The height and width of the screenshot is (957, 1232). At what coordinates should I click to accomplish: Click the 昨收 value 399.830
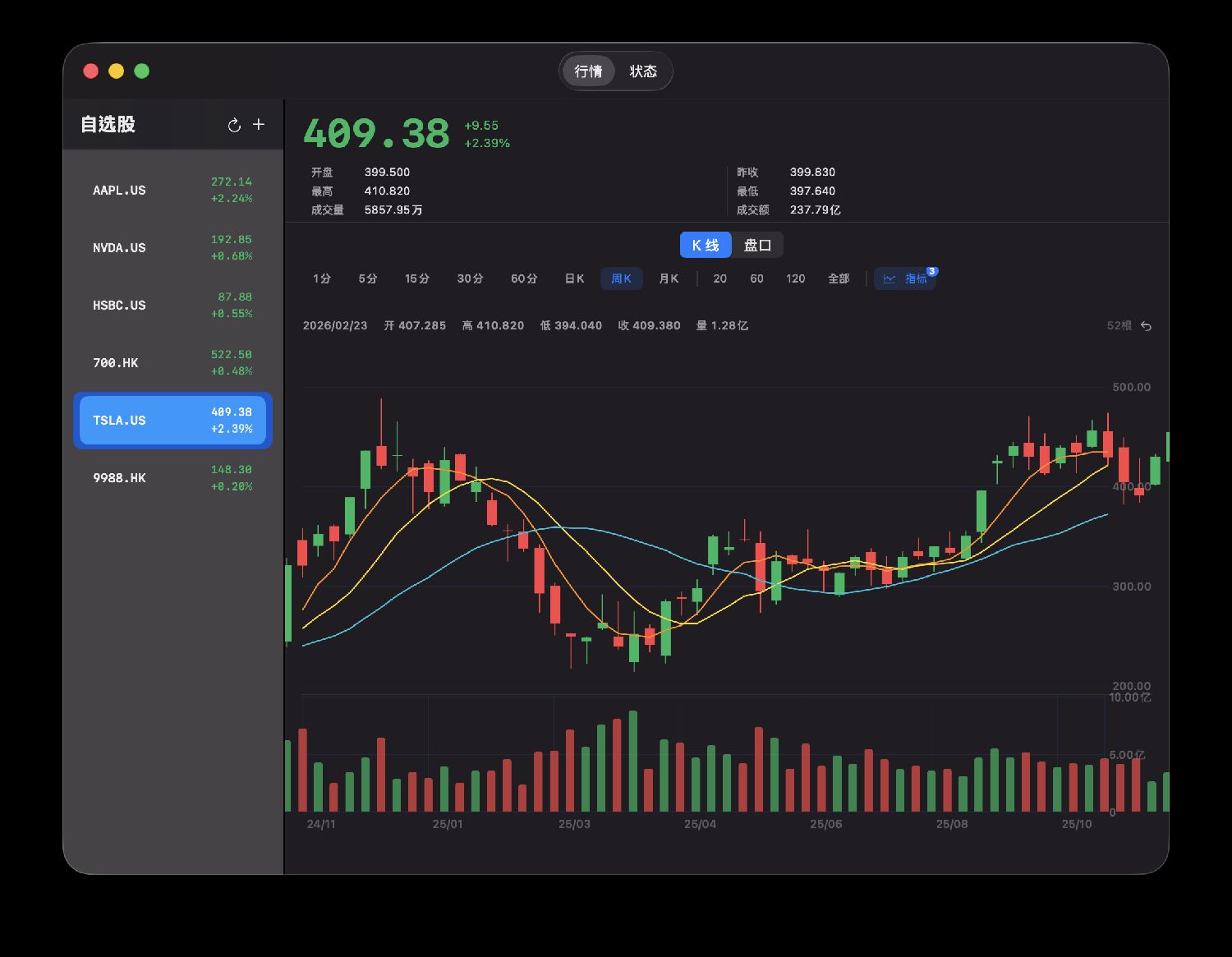pyautogui.click(x=812, y=173)
